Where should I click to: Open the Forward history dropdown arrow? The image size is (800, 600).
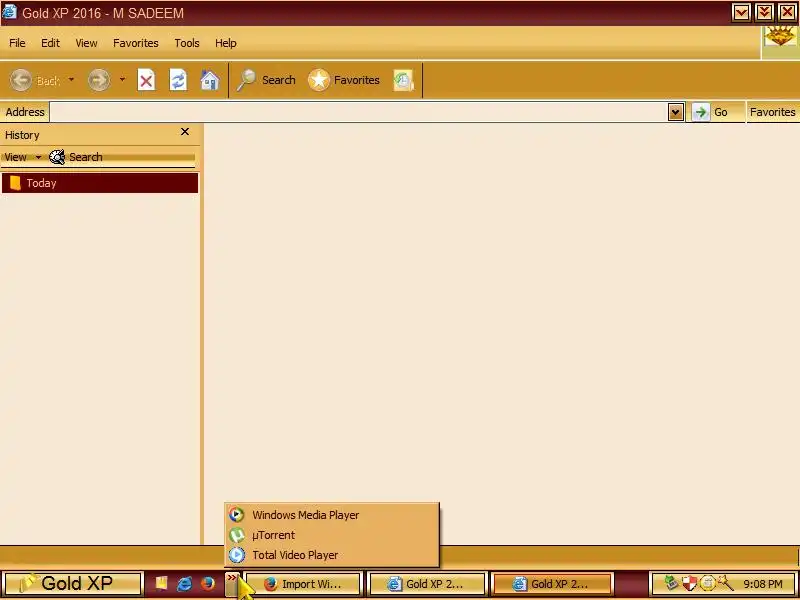[x=122, y=80]
